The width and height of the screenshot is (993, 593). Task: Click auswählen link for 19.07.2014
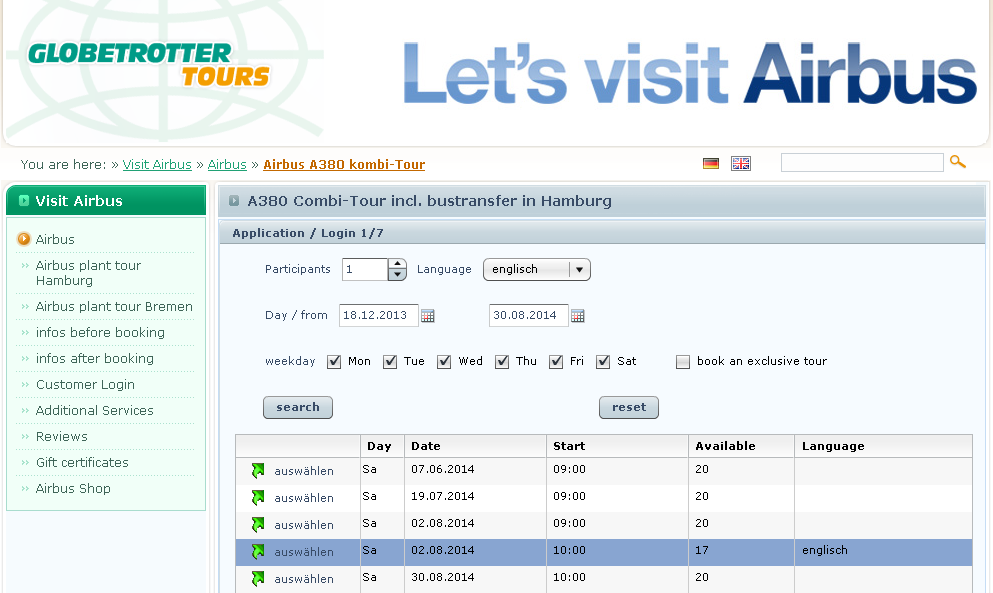pyautogui.click(x=304, y=499)
